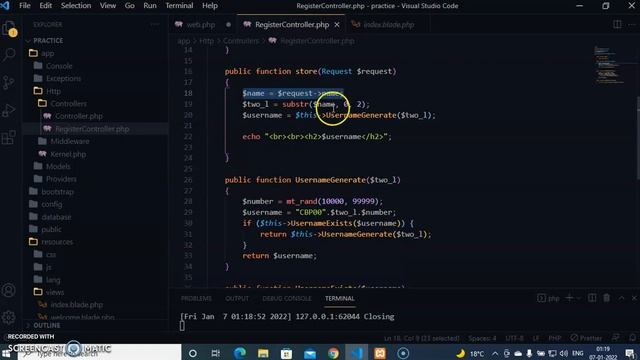Open the Selection menu

tap(76, 6)
